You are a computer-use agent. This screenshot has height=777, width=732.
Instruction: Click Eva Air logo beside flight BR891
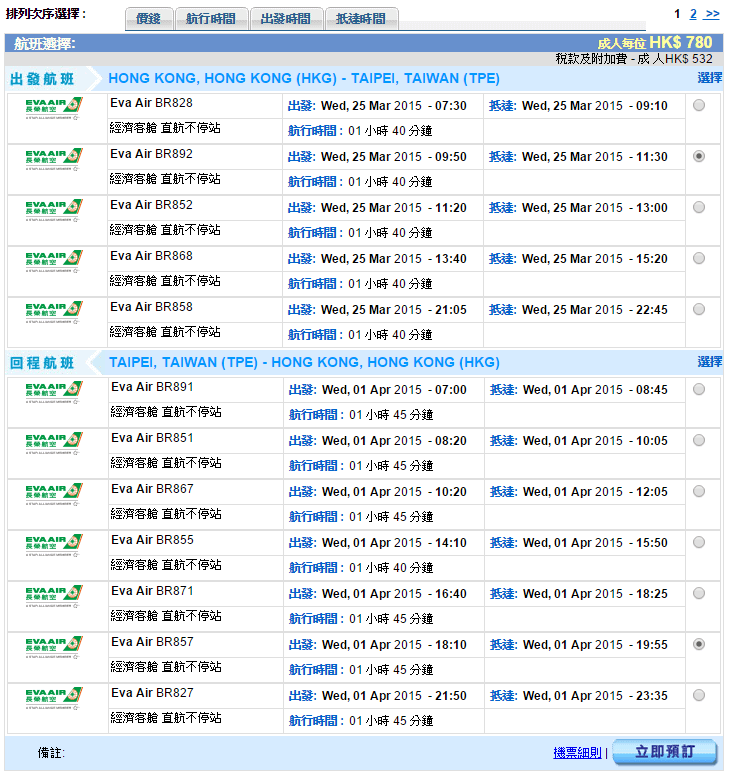[54, 392]
